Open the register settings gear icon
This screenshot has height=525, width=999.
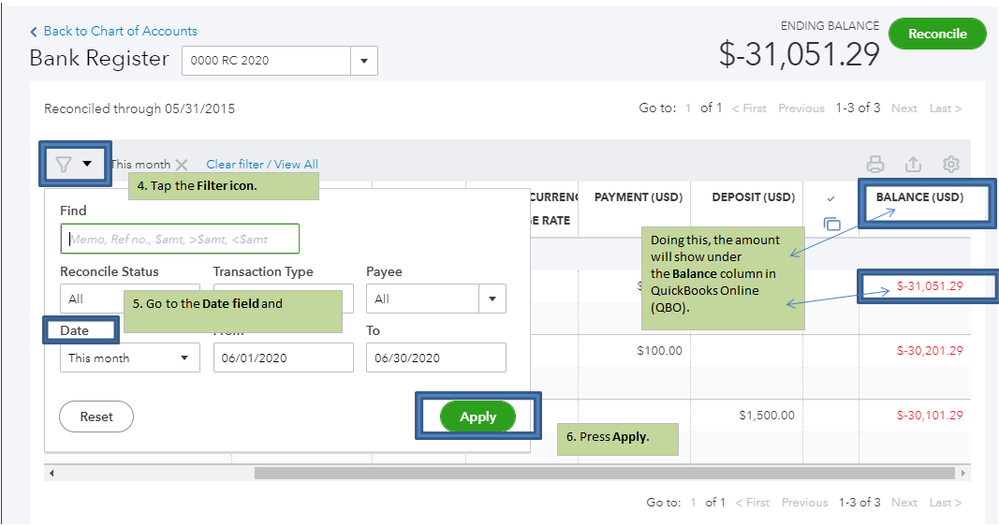(x=951, y=164)
